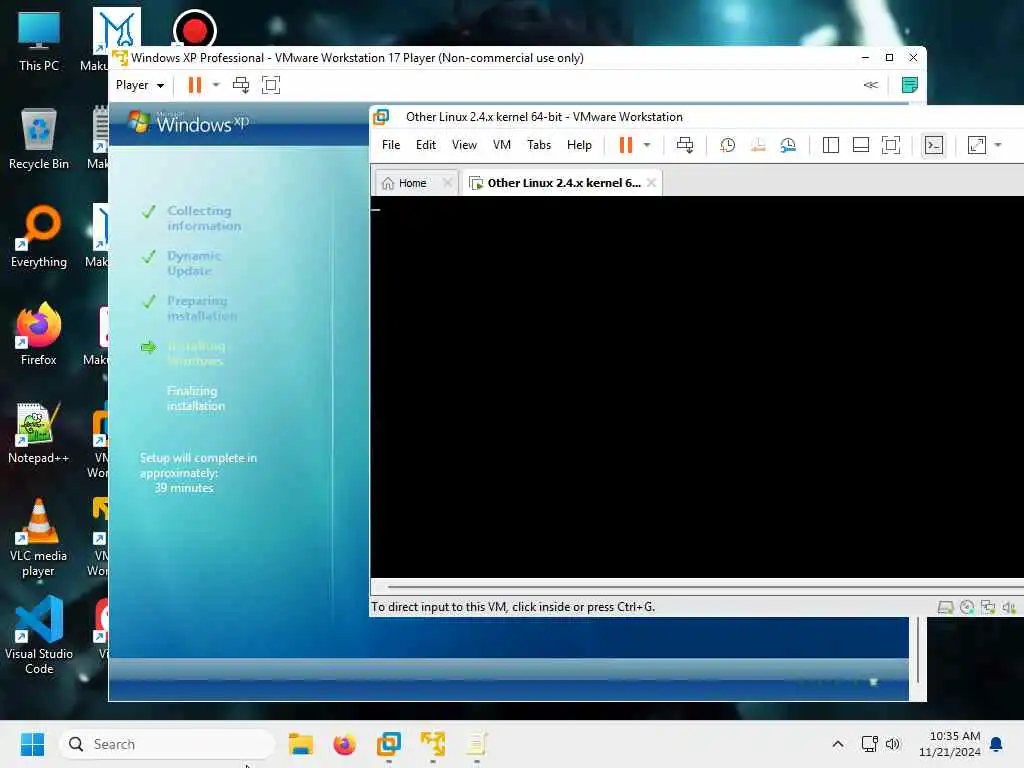The width and height of the screenshot is (1024, 768).
Task: Take a snapshot of the Linux VM
Action: [x=728, y=145]
